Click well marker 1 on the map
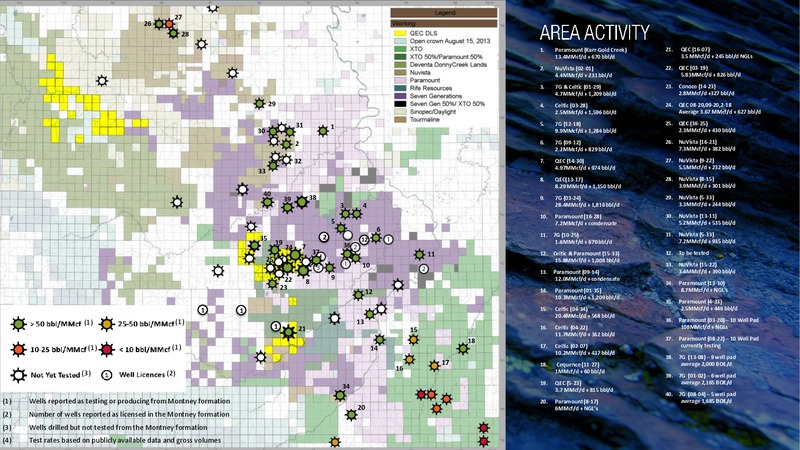This screenshot has width=800, height=450. tap(323, 131)
